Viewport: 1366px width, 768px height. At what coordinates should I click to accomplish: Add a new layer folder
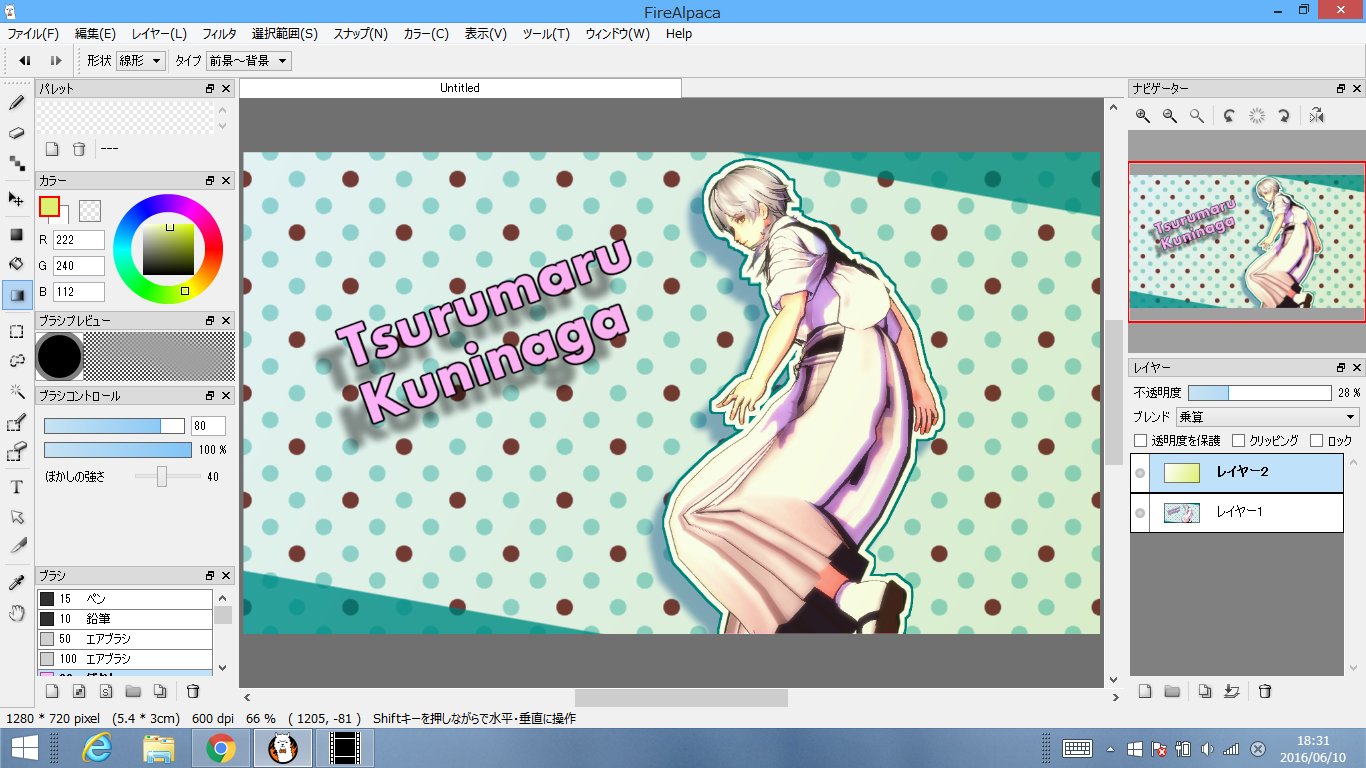(1172, 691)
